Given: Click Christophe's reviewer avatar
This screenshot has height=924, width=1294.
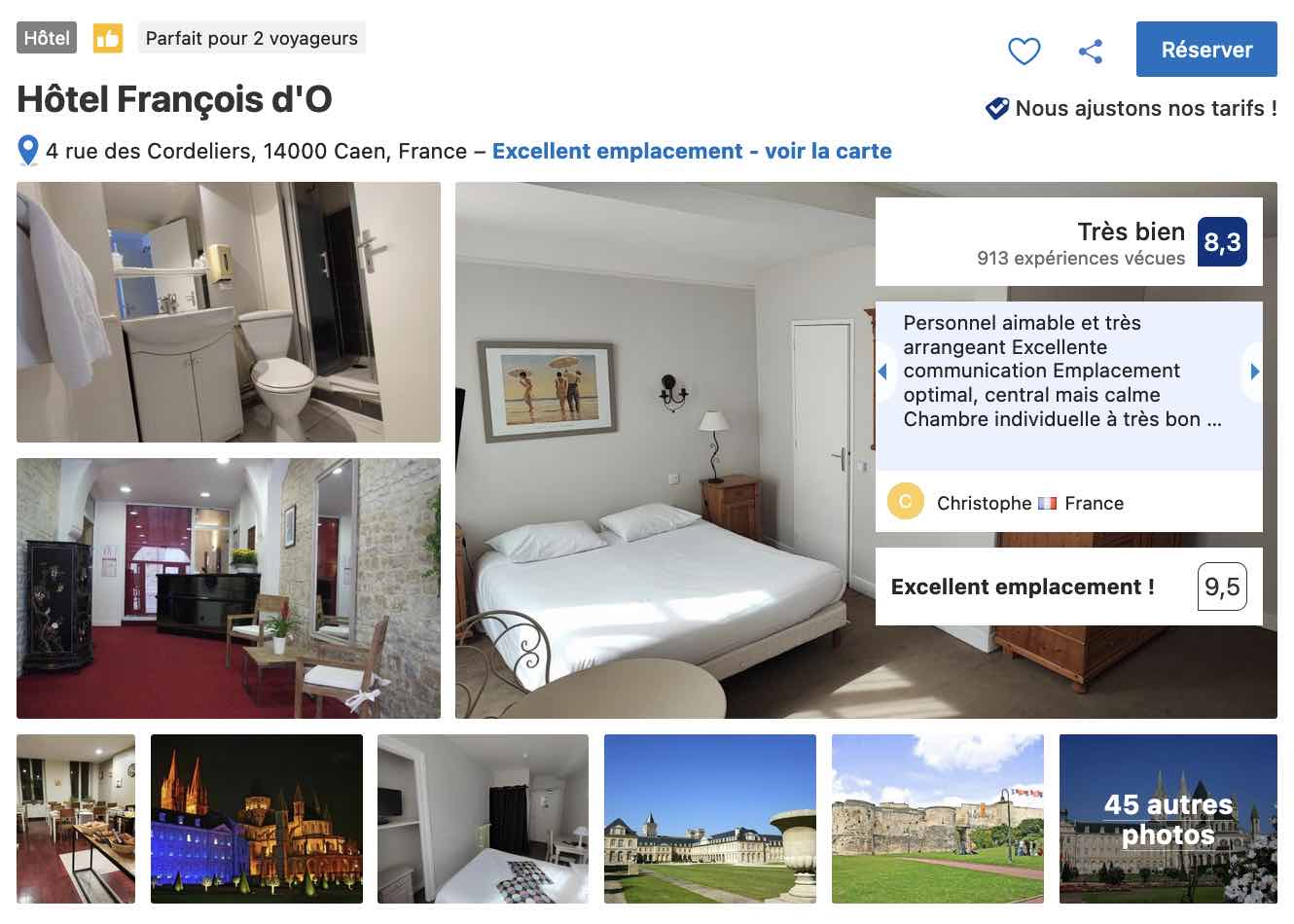Looking at the screenshot, I should tap(905, 502).
